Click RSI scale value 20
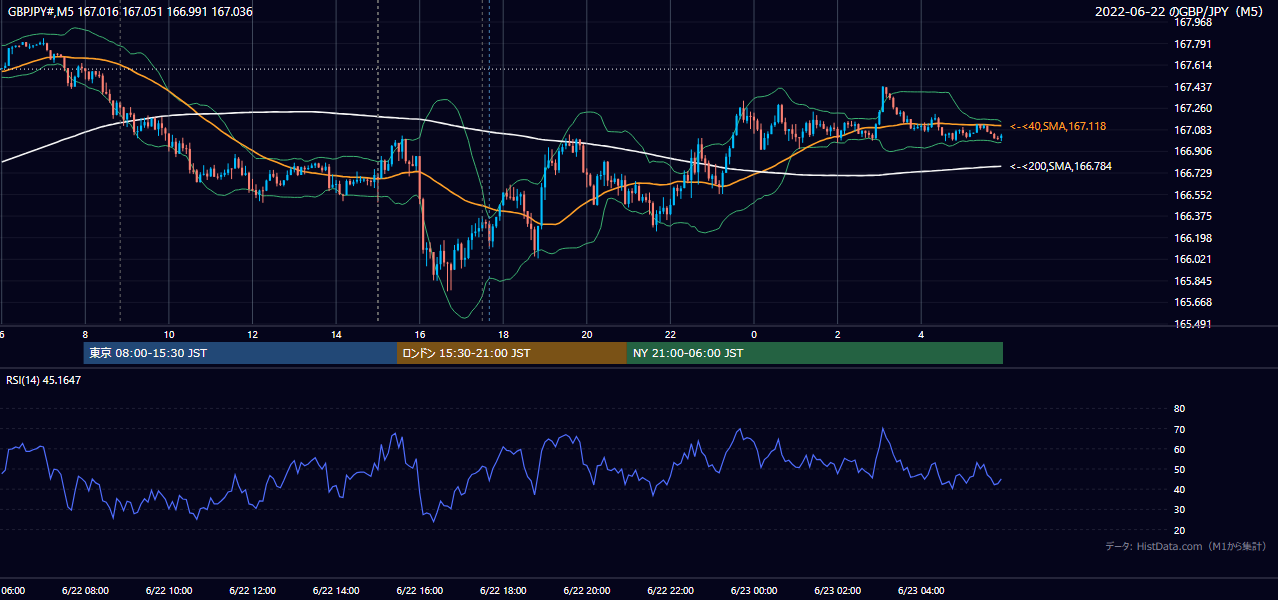Viewport: 1278px width, 600px height. [1179, 530]
